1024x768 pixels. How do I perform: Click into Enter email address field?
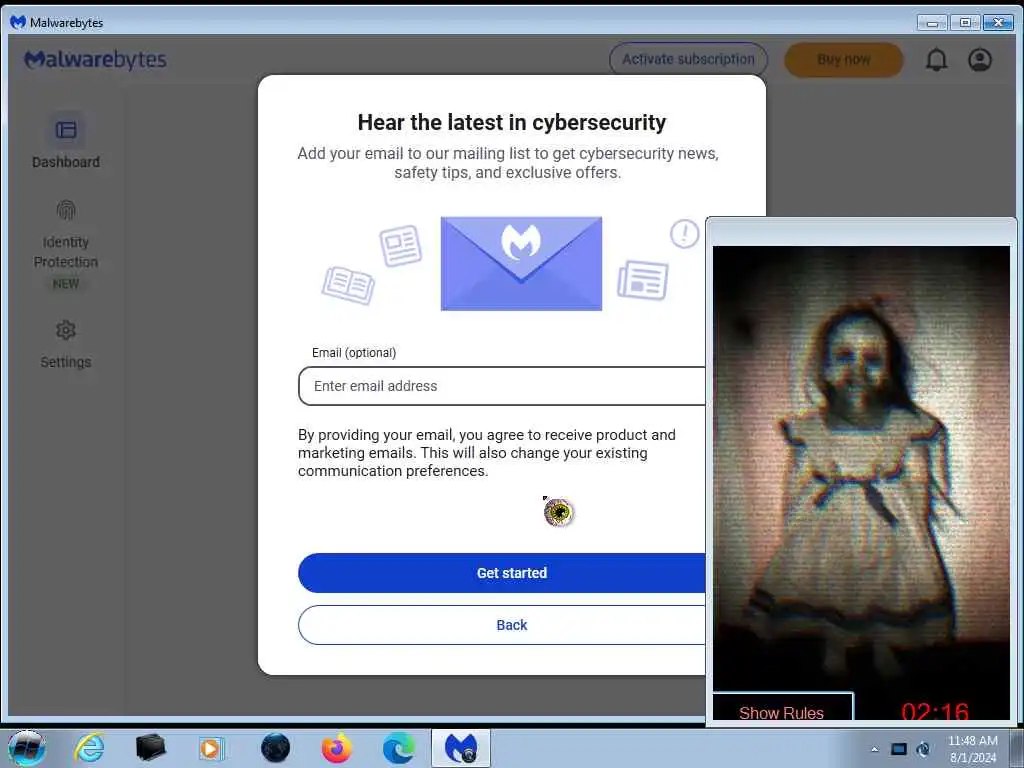[502, 386]
